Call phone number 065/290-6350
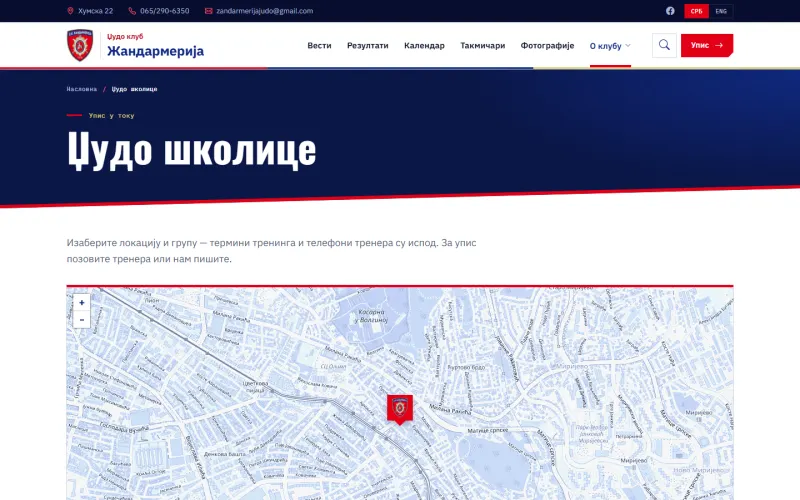Viewport: 800px width, 500px height. pyautogui.click(x=165, y=11)
